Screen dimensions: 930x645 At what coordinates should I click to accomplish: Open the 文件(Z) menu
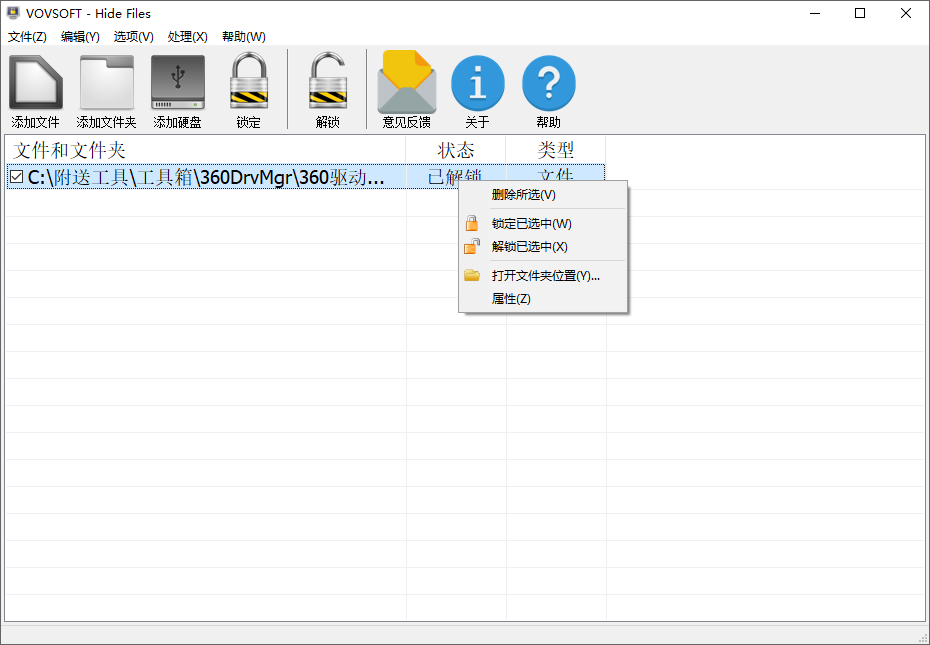tap(27, 36)
